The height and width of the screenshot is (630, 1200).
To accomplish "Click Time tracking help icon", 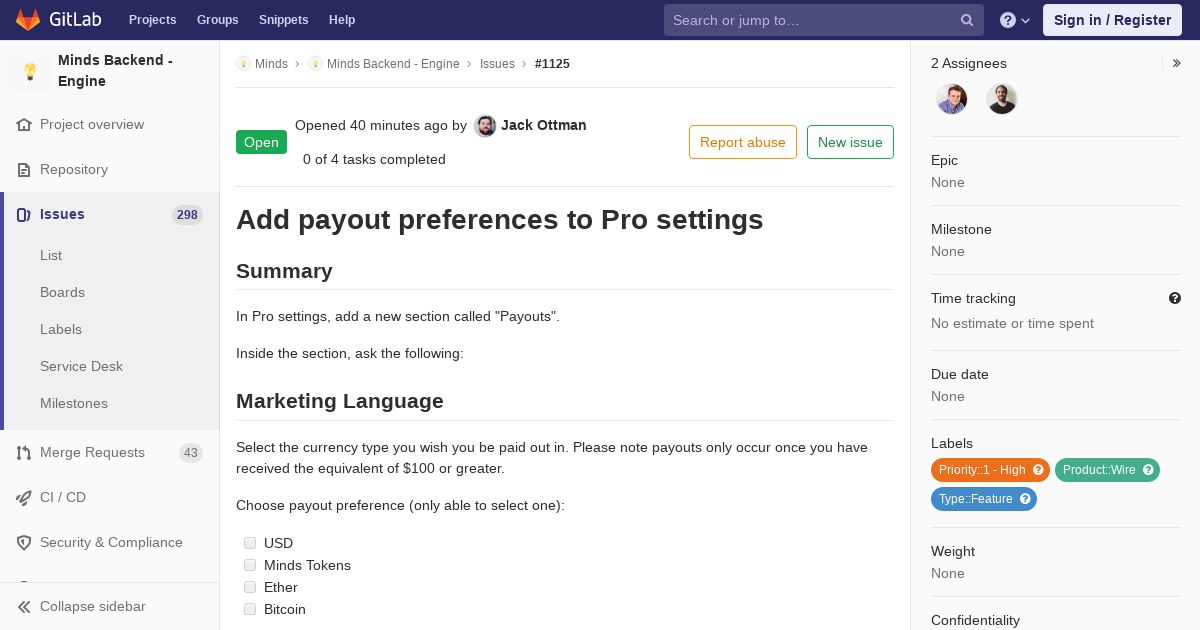I will [x=1175, y=298].
